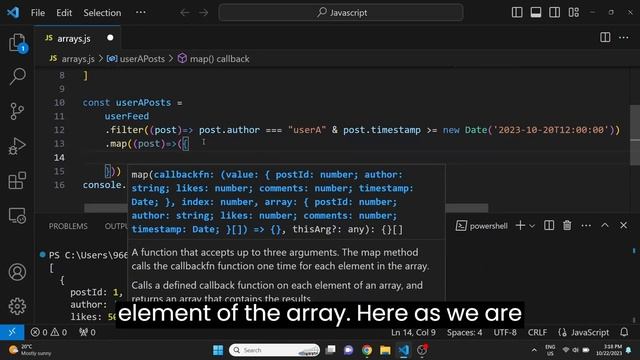
Task: Change indentation via Spaces: 4
Action: click(464, 332)
